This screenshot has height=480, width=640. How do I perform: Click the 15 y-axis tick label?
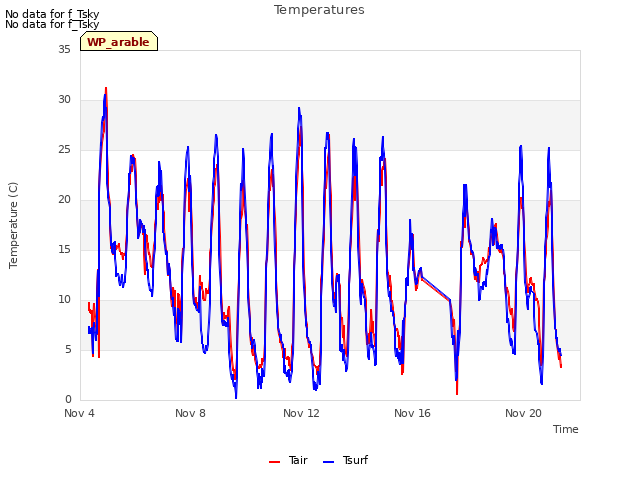point(64,249)
